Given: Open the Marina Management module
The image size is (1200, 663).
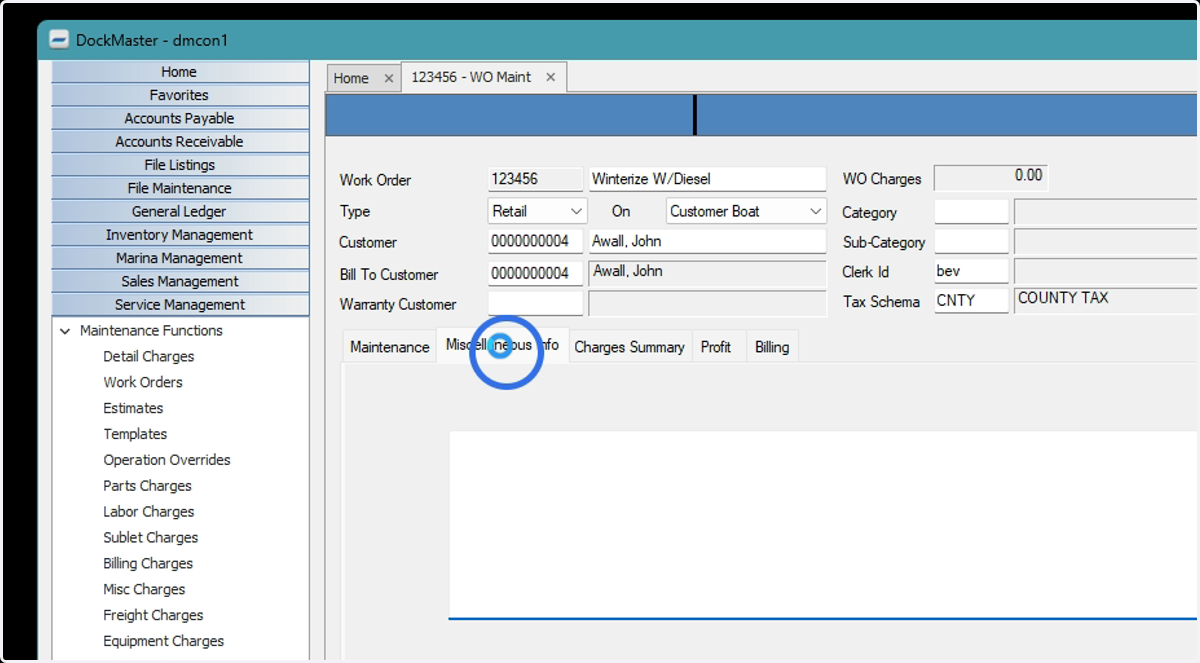Looking at the screenshot, I should click(180, 258).
